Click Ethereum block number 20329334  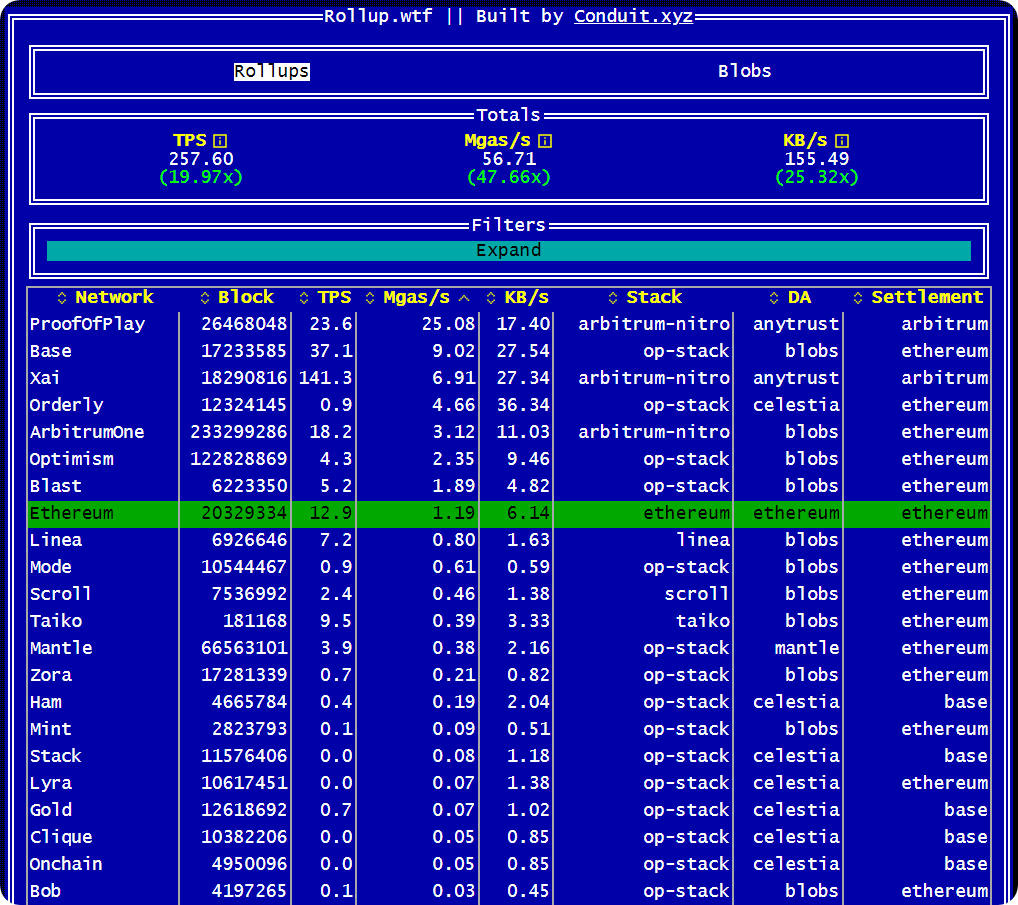(244, 514)
